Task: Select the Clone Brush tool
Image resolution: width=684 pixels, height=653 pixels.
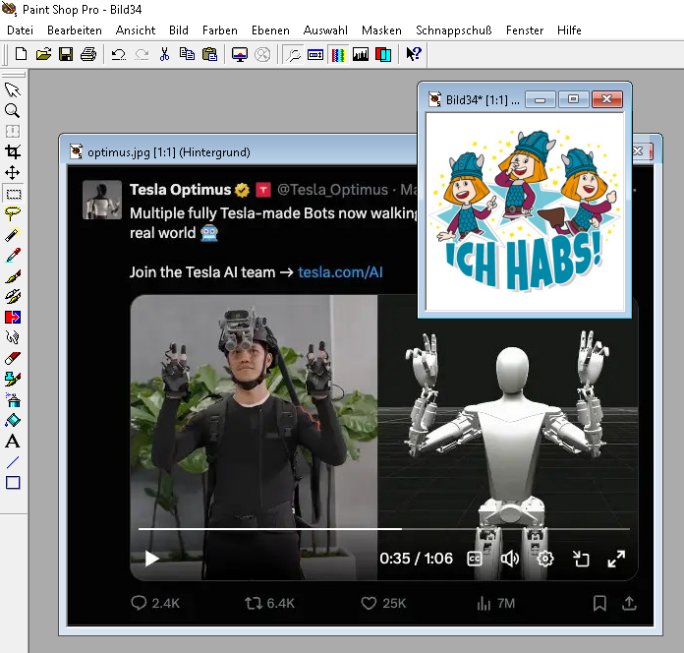Action: [x=13, y=297]
